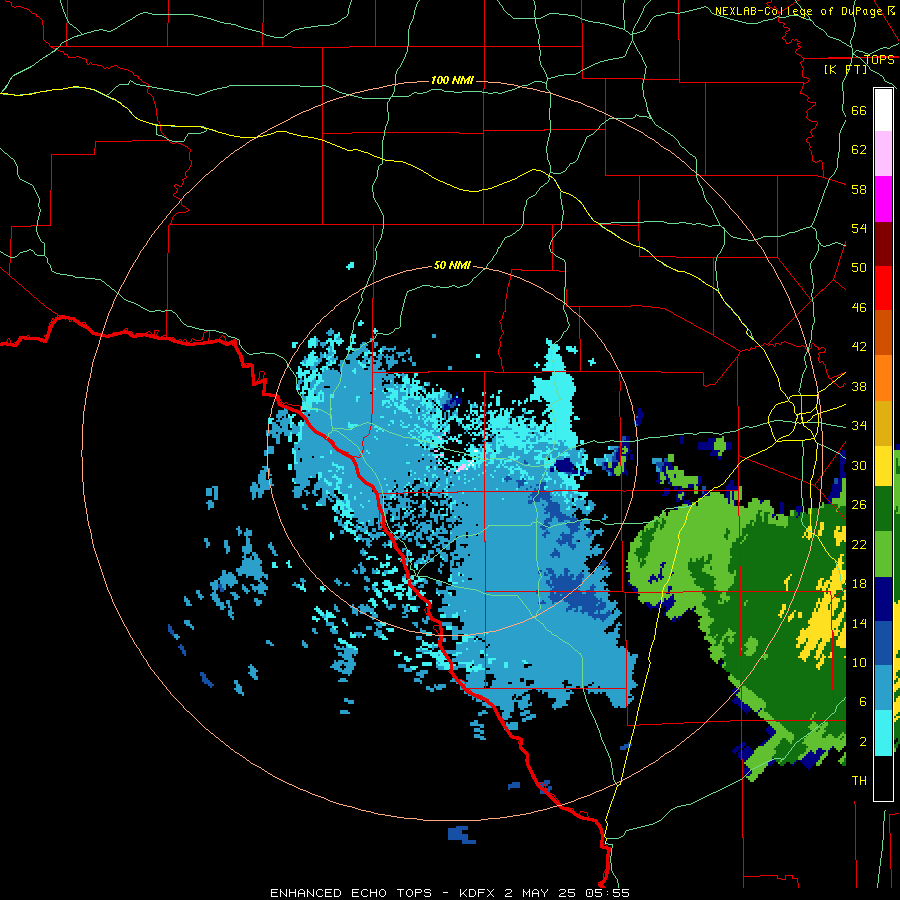The height and width of the screenshot is (900, 900).
Task: Click legend value 66
Action: click(859, 111)
